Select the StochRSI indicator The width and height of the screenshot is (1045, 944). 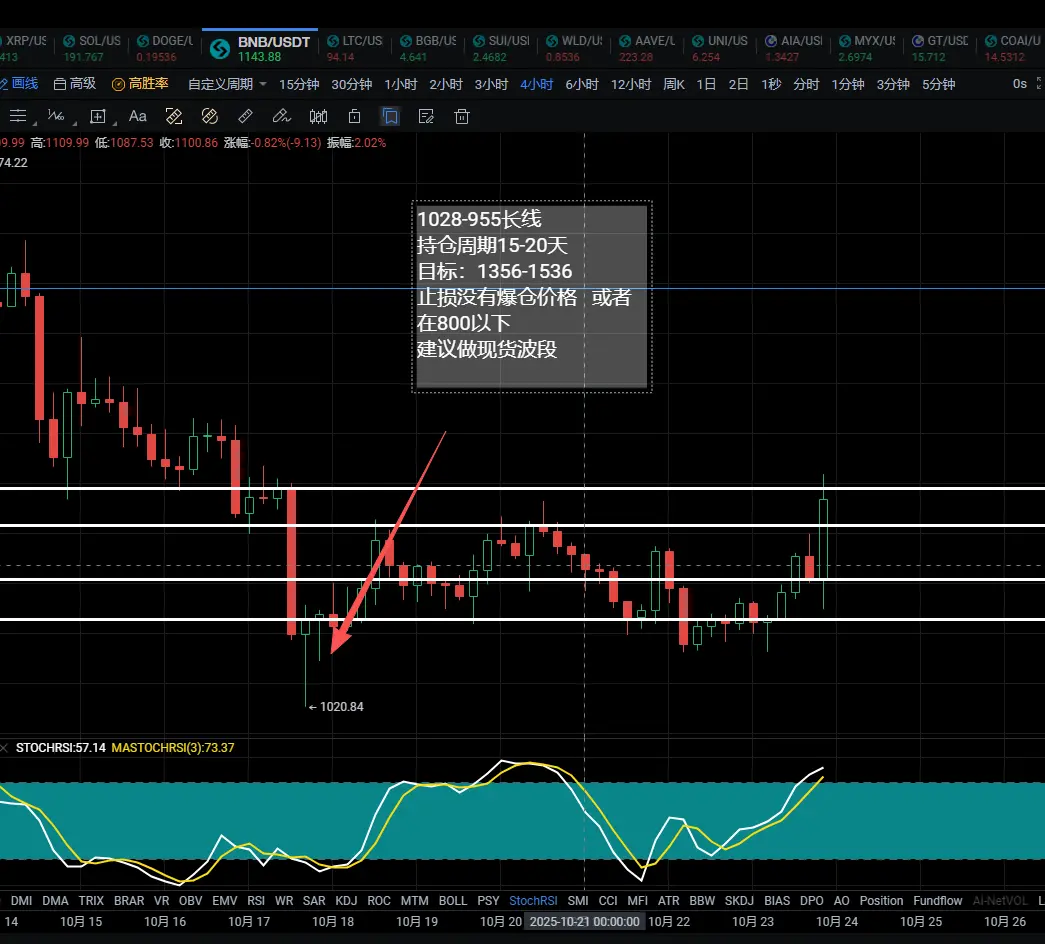[x=533, y=901]
